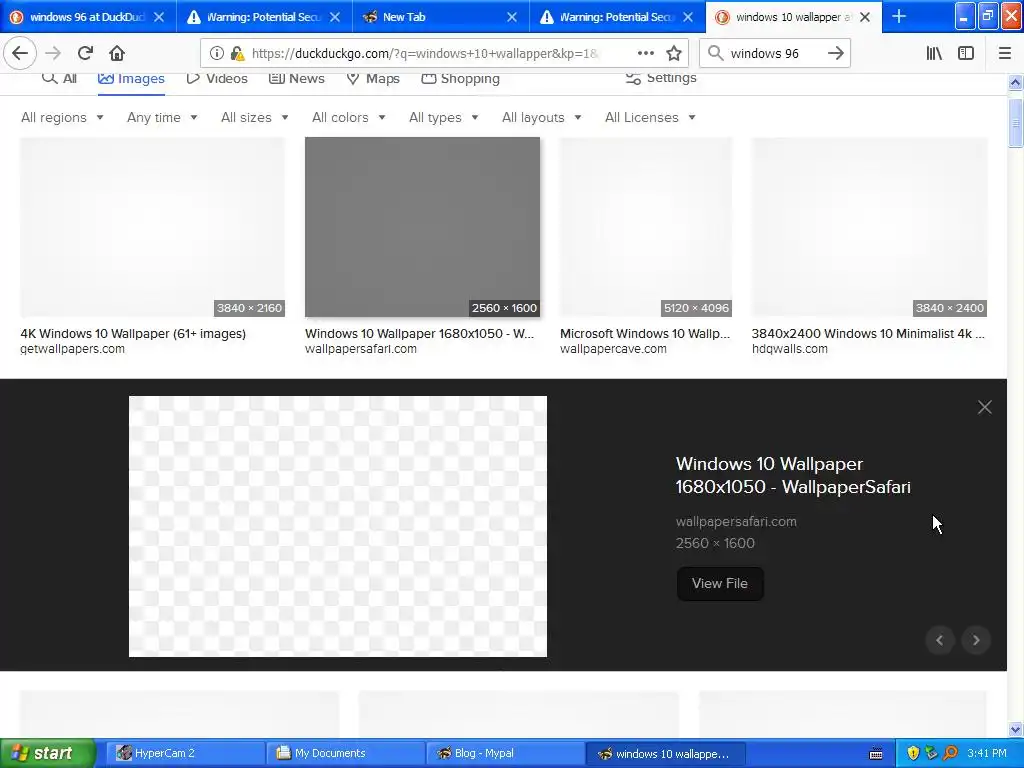This screenshot has height=768, width=1024.
Task: Select the gray 2560 × 1600 thumbnail
Action: [x=423, y=227]
